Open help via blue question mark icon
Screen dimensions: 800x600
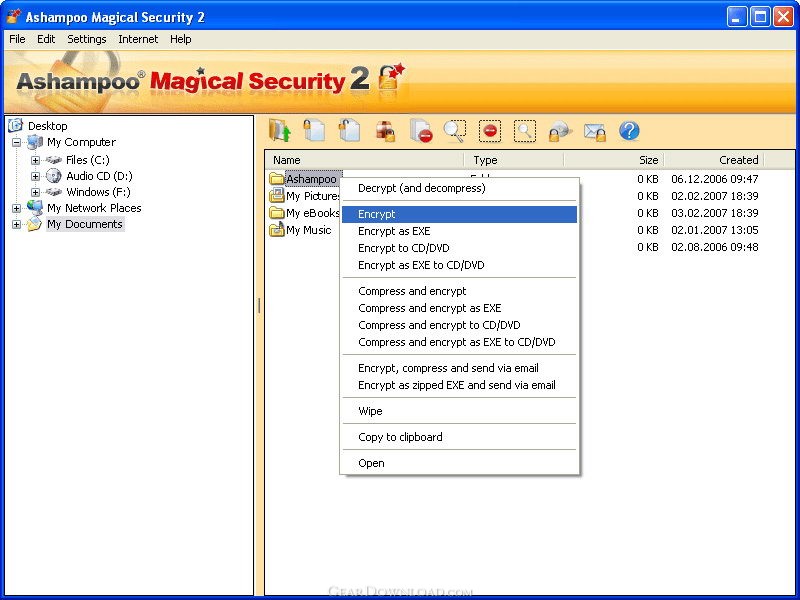629,131
